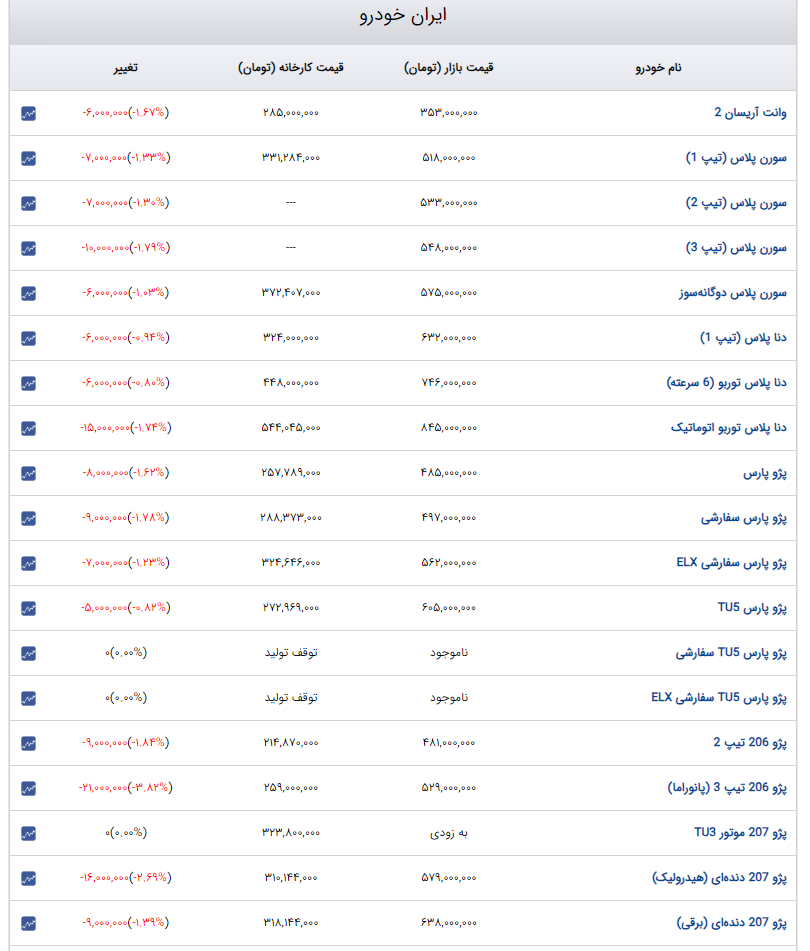The image size is (810, 951).
Task: Click the chart icon for پژو پارس سفارشی ELX
Action: click(x=29, y=562)
